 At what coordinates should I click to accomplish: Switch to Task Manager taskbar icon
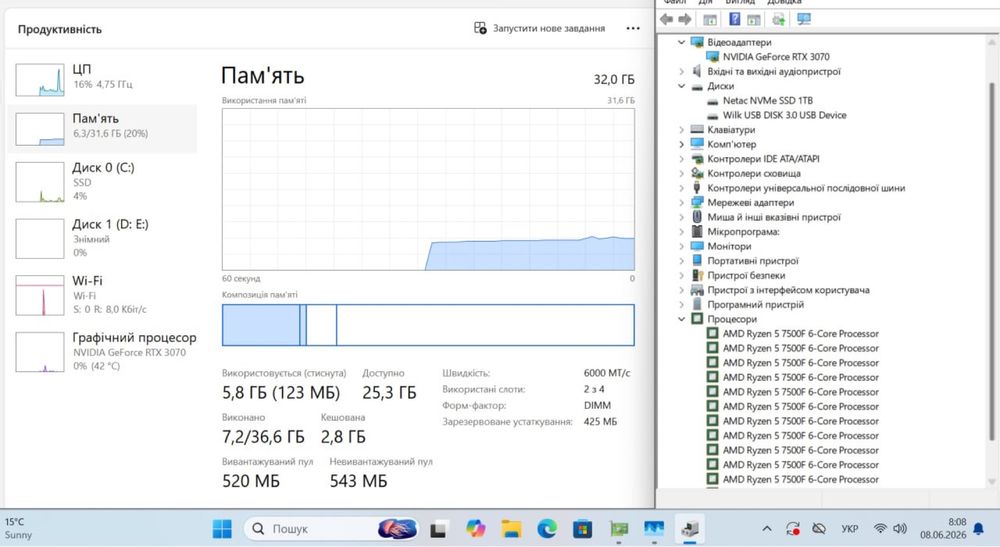point(654,529)
